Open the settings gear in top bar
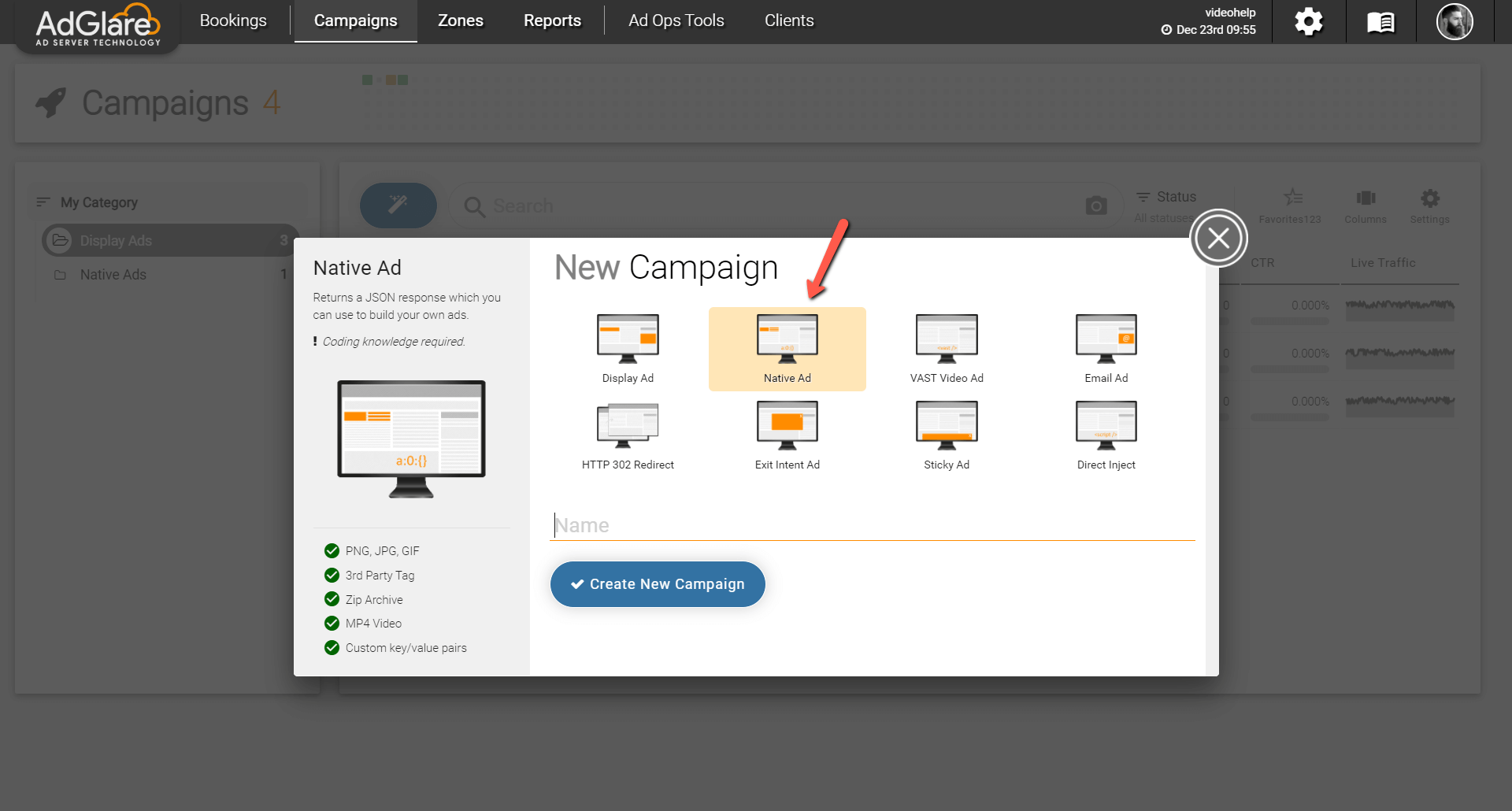The height and width of the screenshot is (811, 1512). [x=1308, y=22]
